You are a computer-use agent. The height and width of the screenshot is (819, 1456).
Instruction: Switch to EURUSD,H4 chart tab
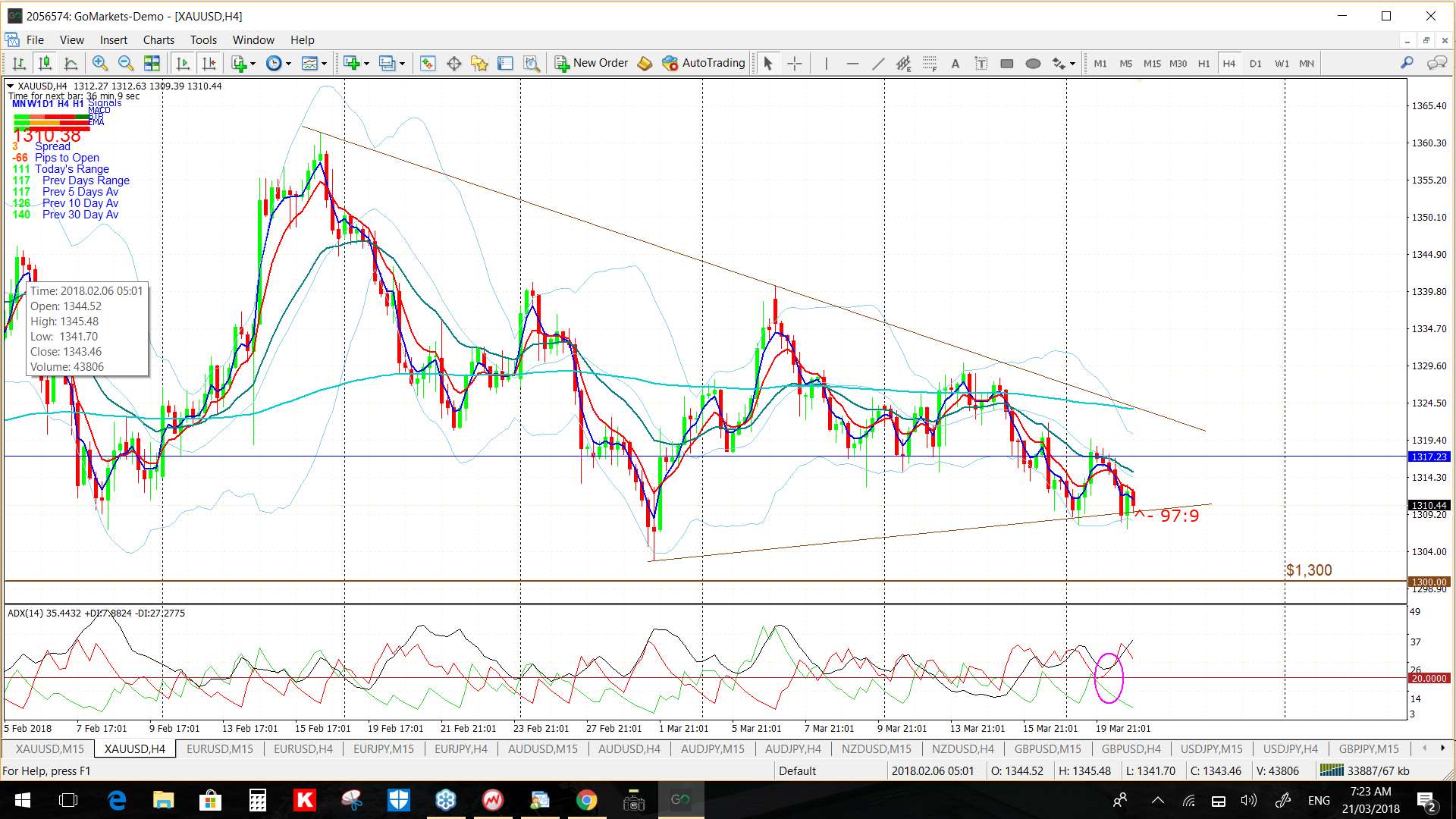pos(303,749)
